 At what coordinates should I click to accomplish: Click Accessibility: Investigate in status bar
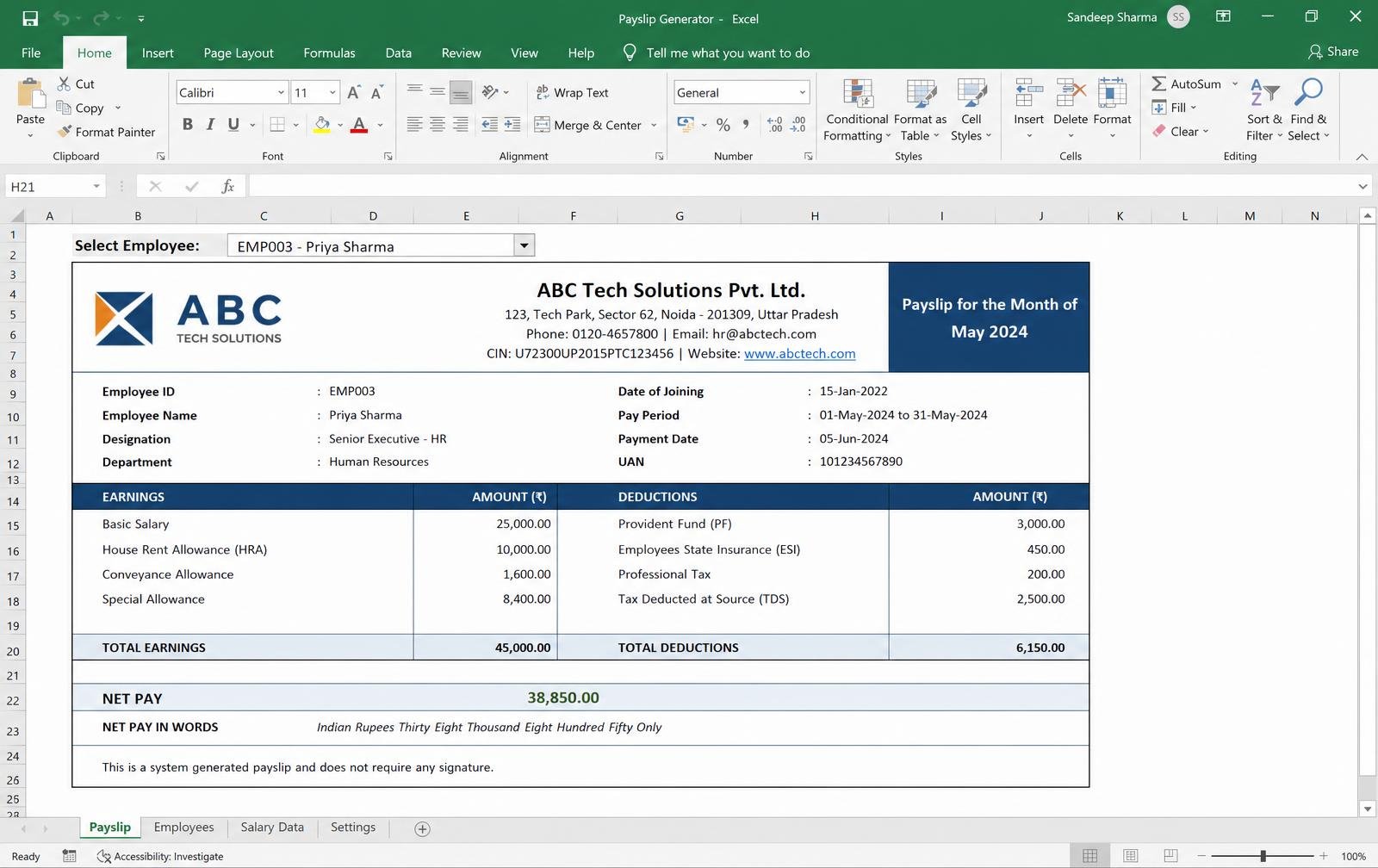[160, 856]
